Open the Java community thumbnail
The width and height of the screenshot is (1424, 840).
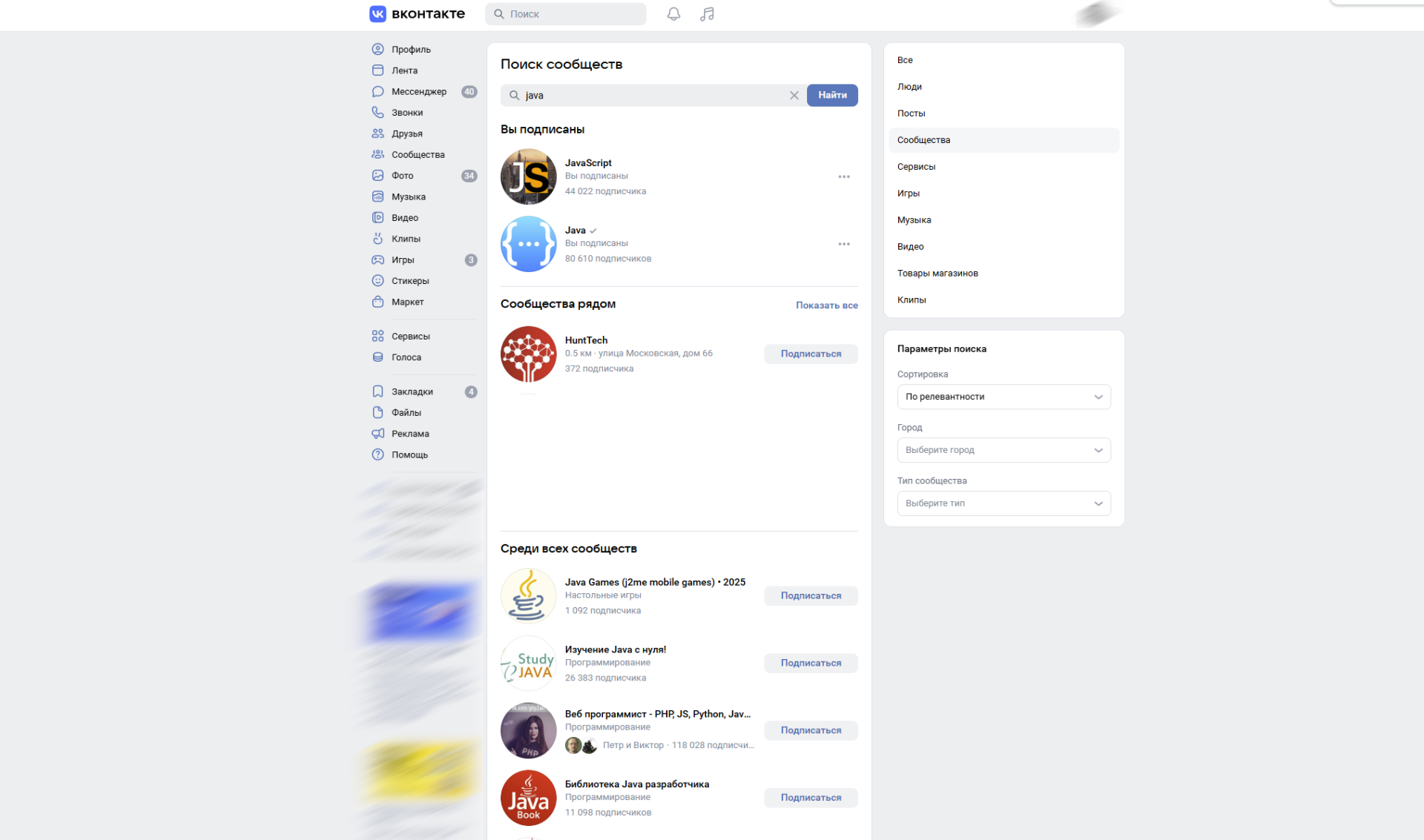pyautogui.click(x=528, y=244)
